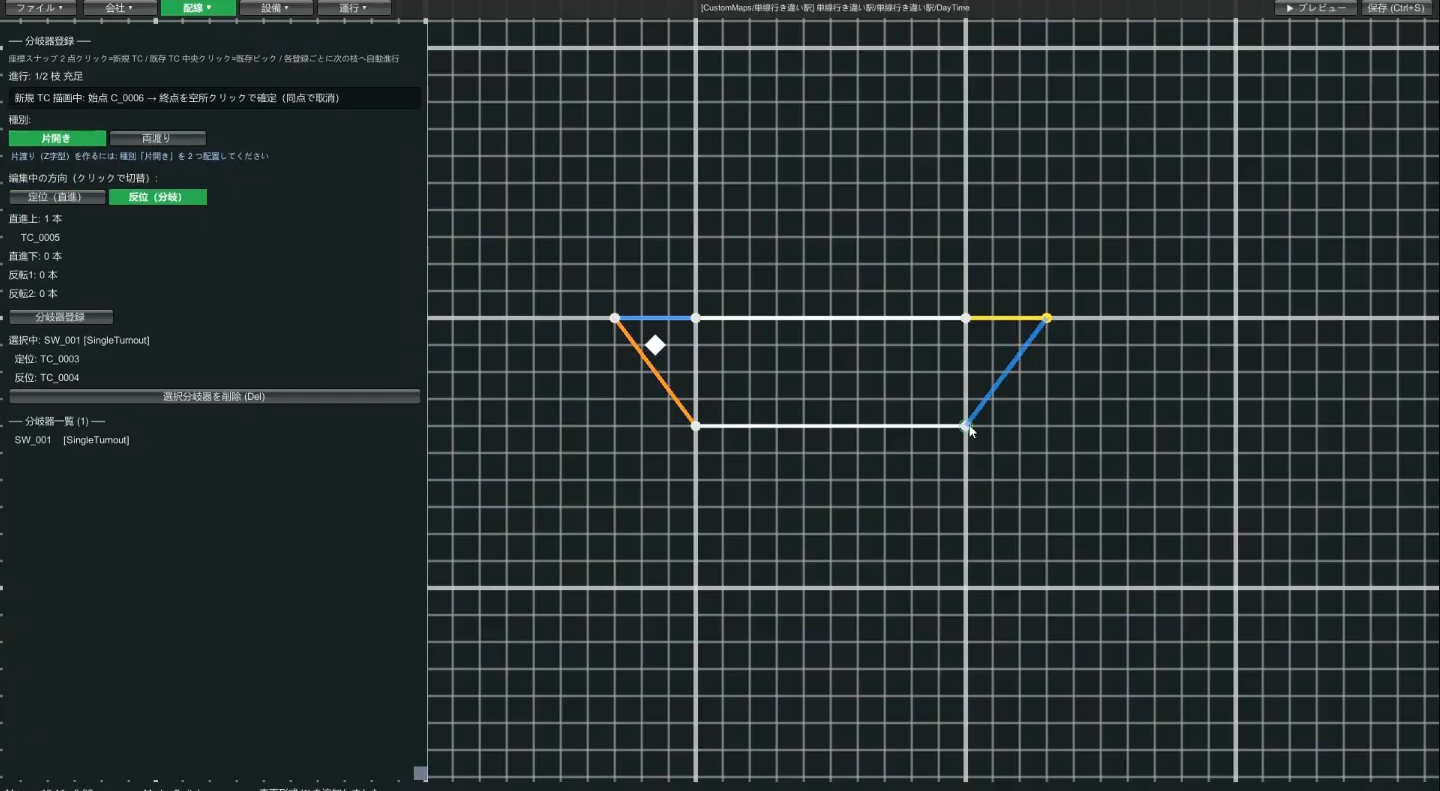
Task: Click the play icon in プレビュー button
Action: click(1291, 8)
